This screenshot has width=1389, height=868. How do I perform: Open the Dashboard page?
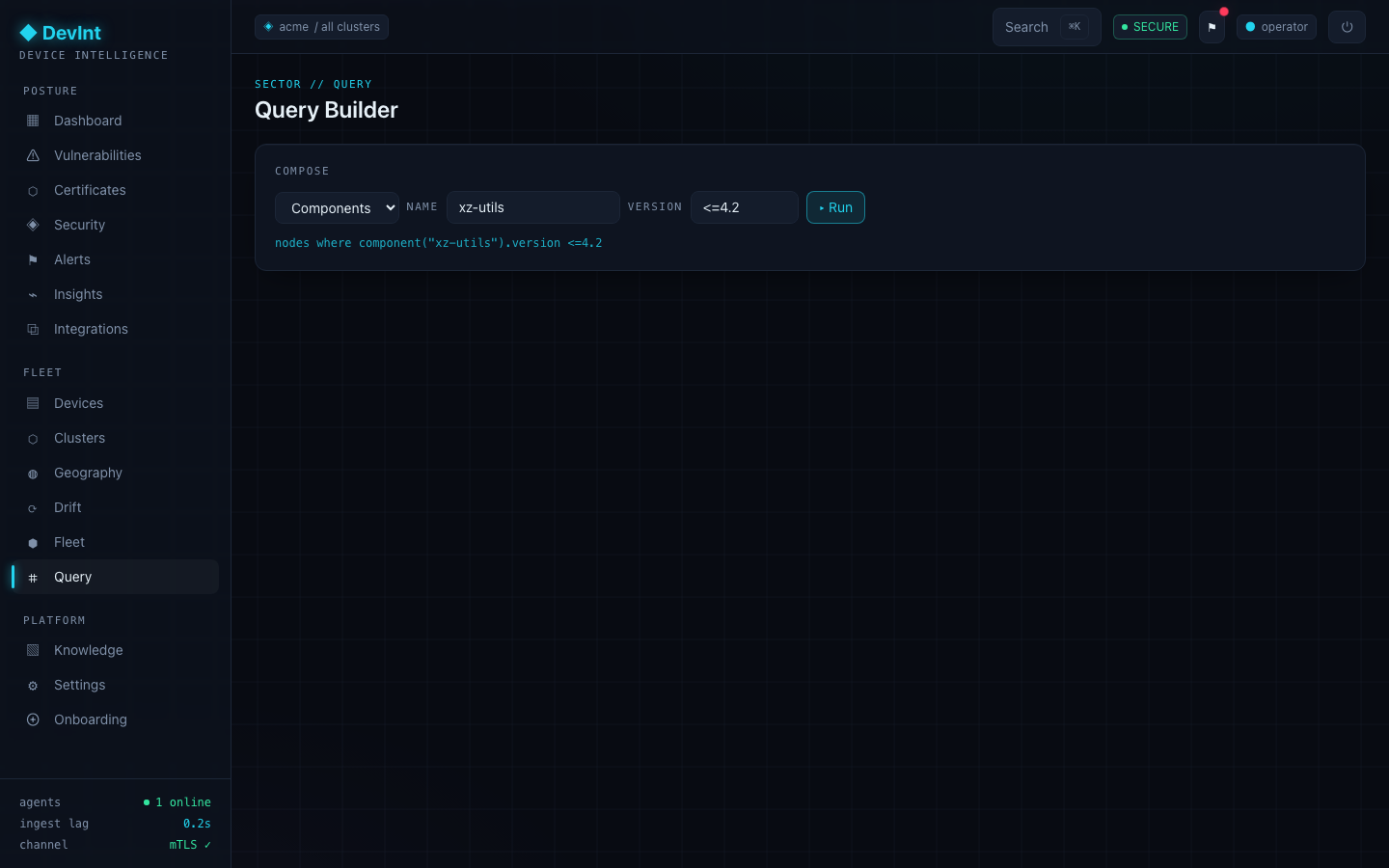tap(115, 121)
